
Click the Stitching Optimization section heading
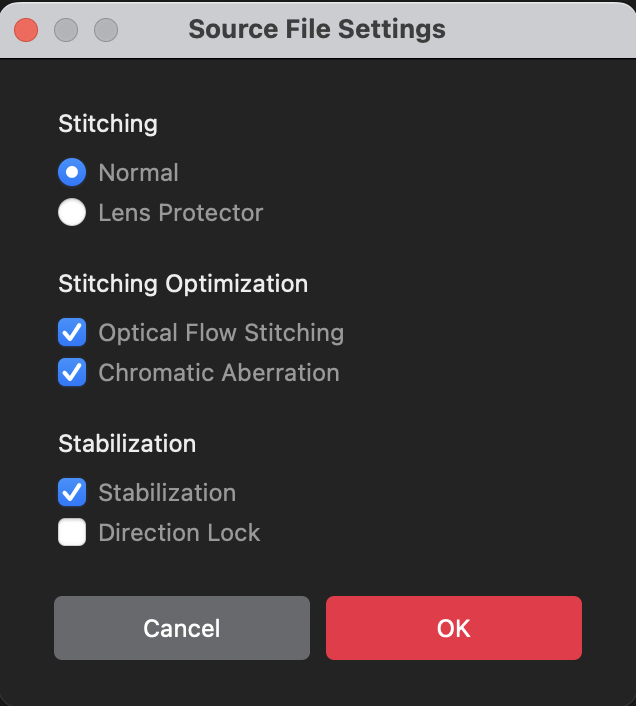pos(183,284)
